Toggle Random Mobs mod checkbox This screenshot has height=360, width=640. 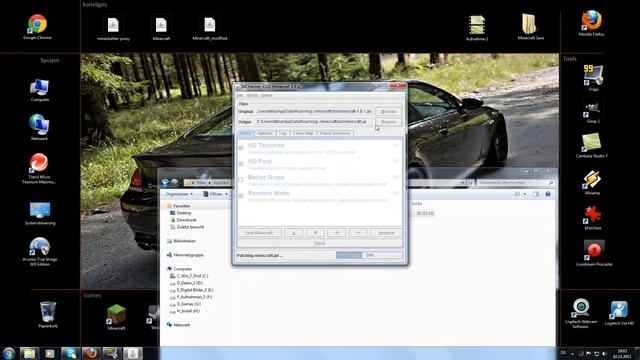tap(241, 196)
